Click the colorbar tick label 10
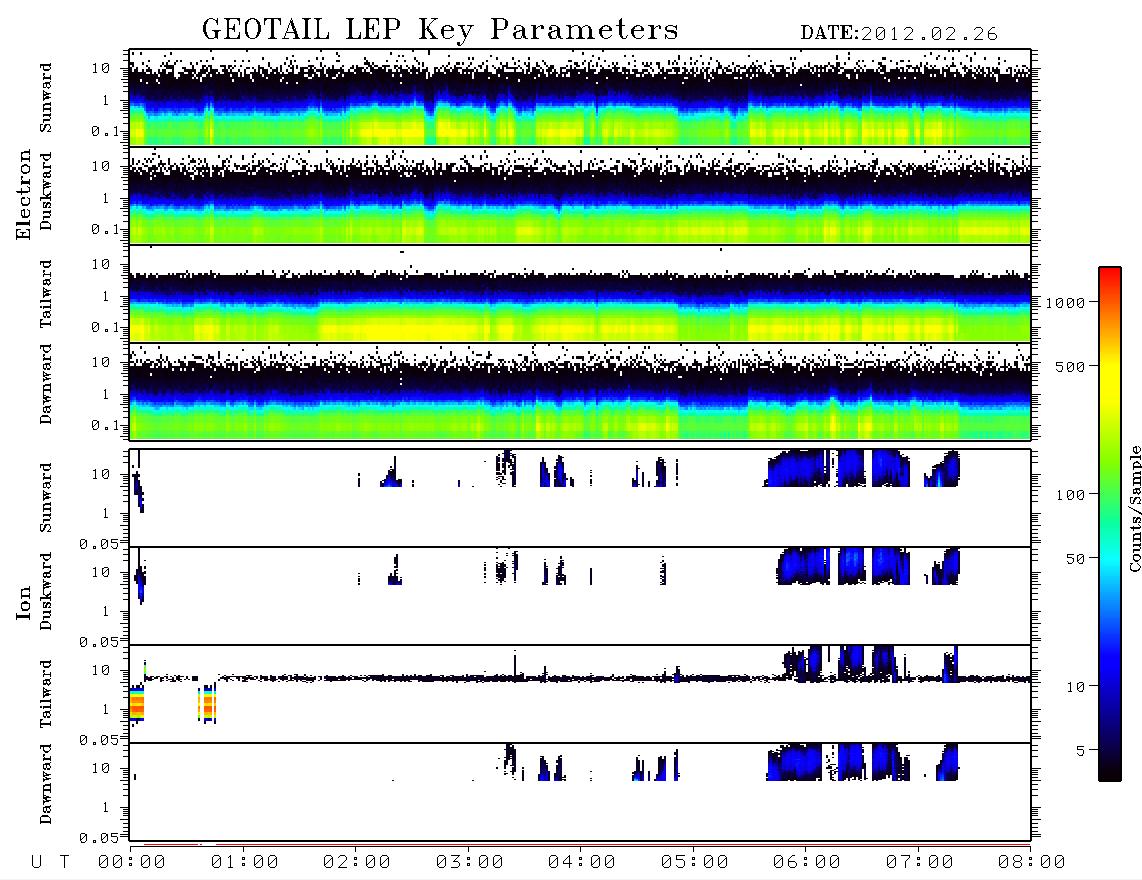The width and height of the screenshot is (1142, 880). [x=1075, y=687]
